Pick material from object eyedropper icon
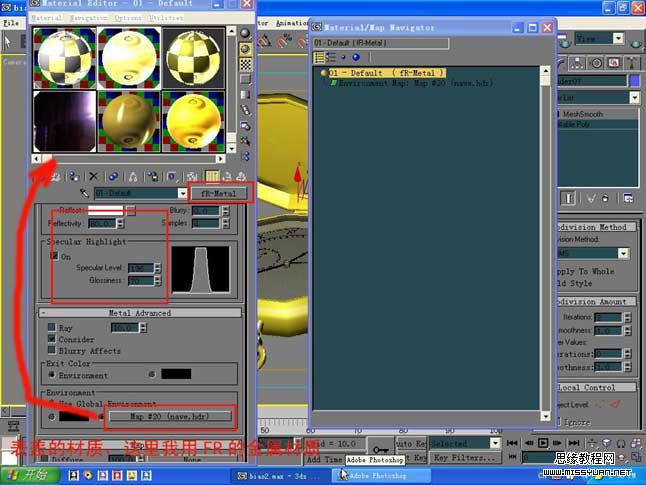The height and width of the screenshot is (485, 646). pyautogui.click(x=84, y=193)
